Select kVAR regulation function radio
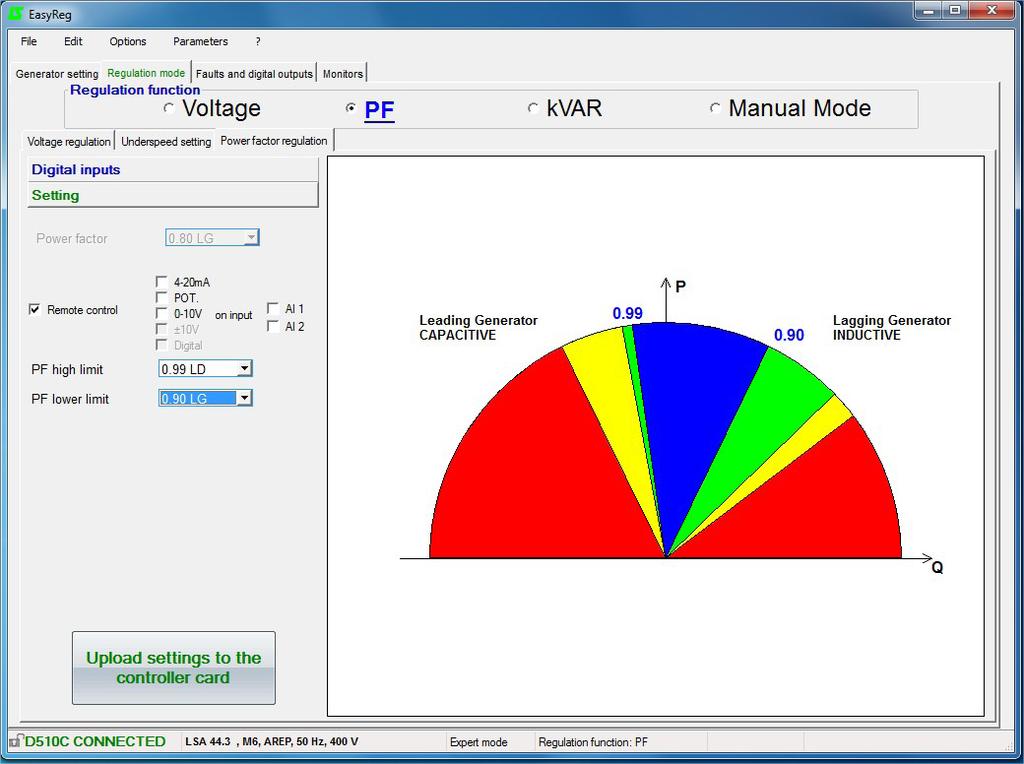 click(x=534, y=108)
